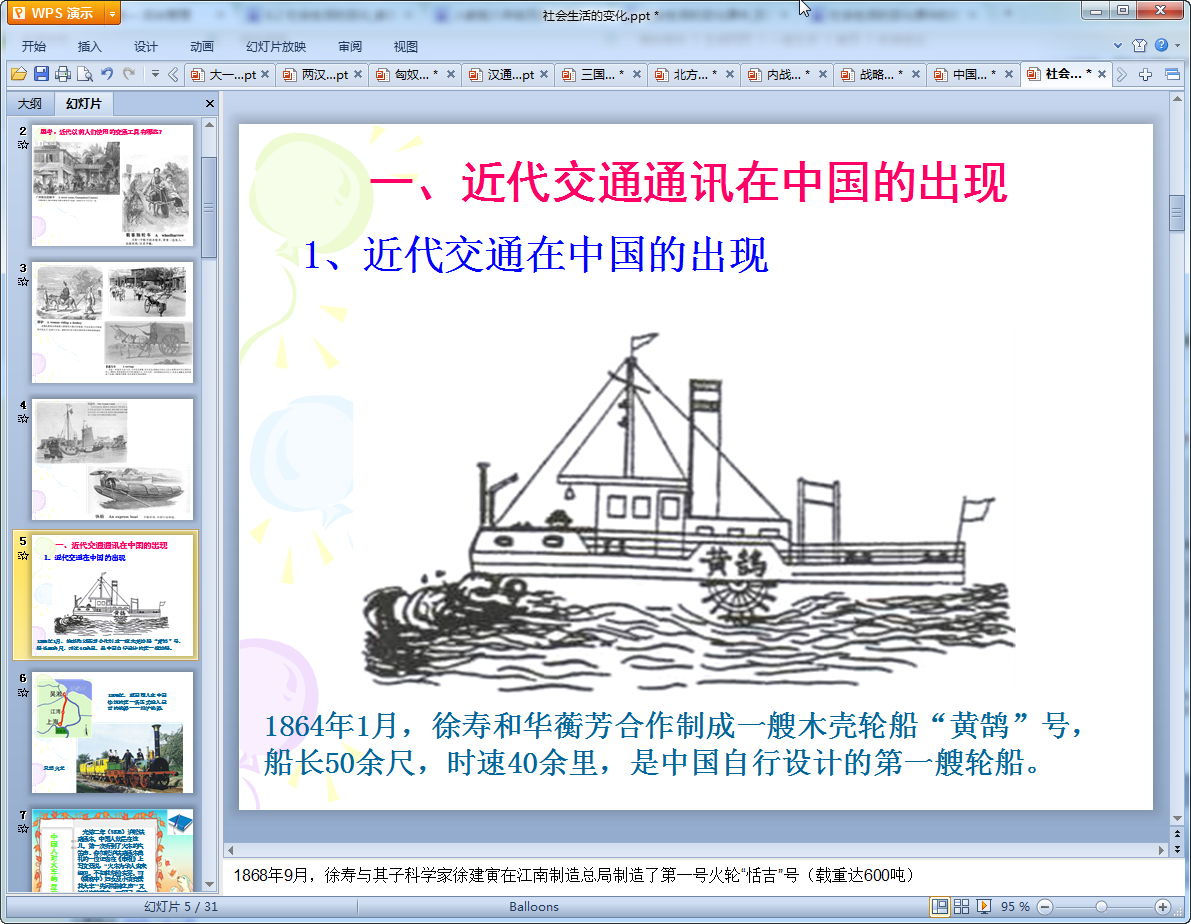This screenshot has height=924, width=1191.
Task: Select the 幻灯片 slides pane tab
Action: pos(84,103)
